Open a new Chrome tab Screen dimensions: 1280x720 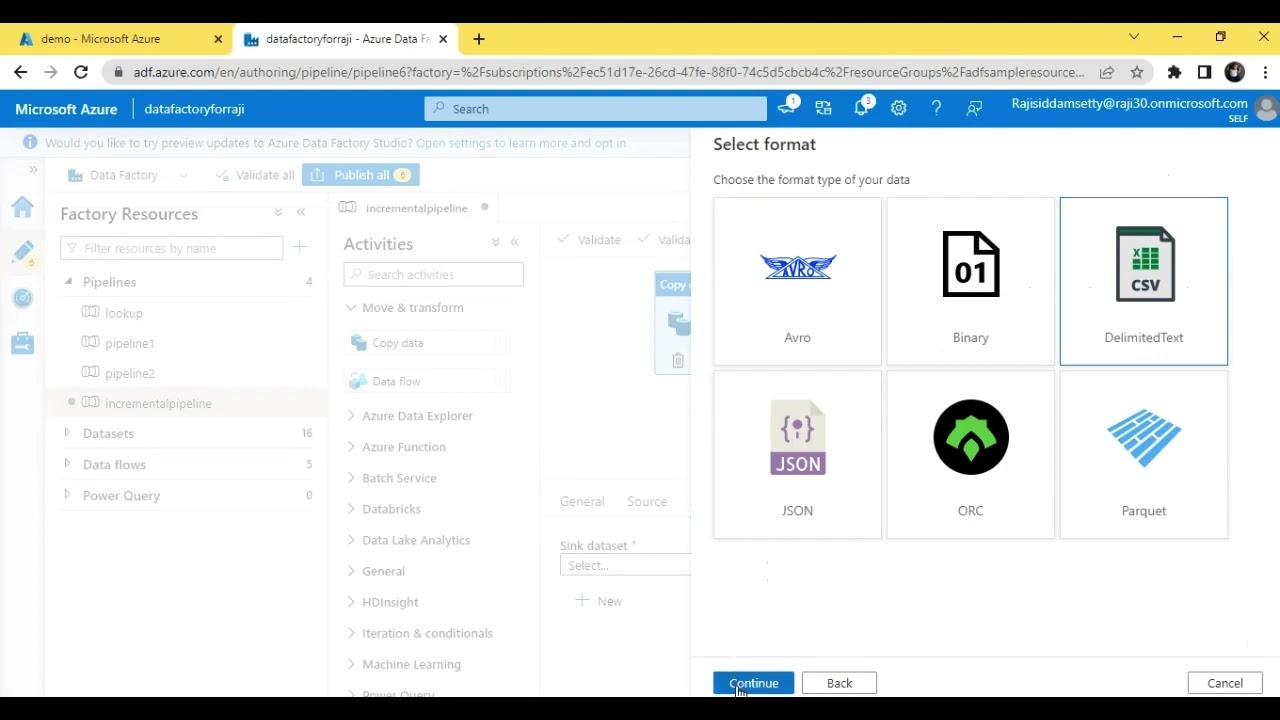click(x=479, y=39)
